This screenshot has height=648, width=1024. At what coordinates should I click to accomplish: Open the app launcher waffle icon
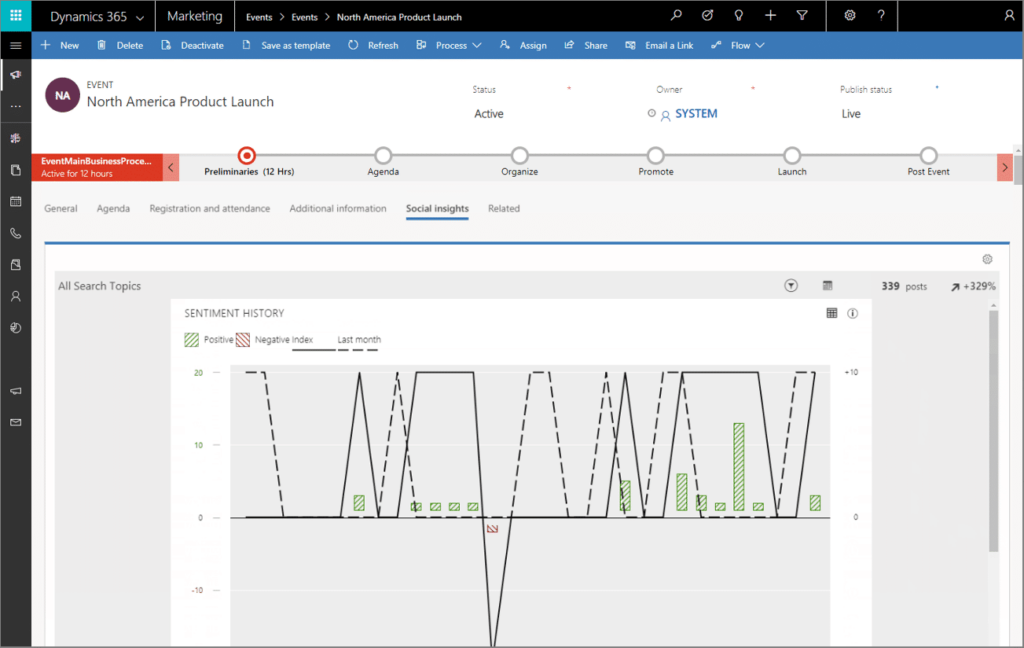tap(15, 16)
